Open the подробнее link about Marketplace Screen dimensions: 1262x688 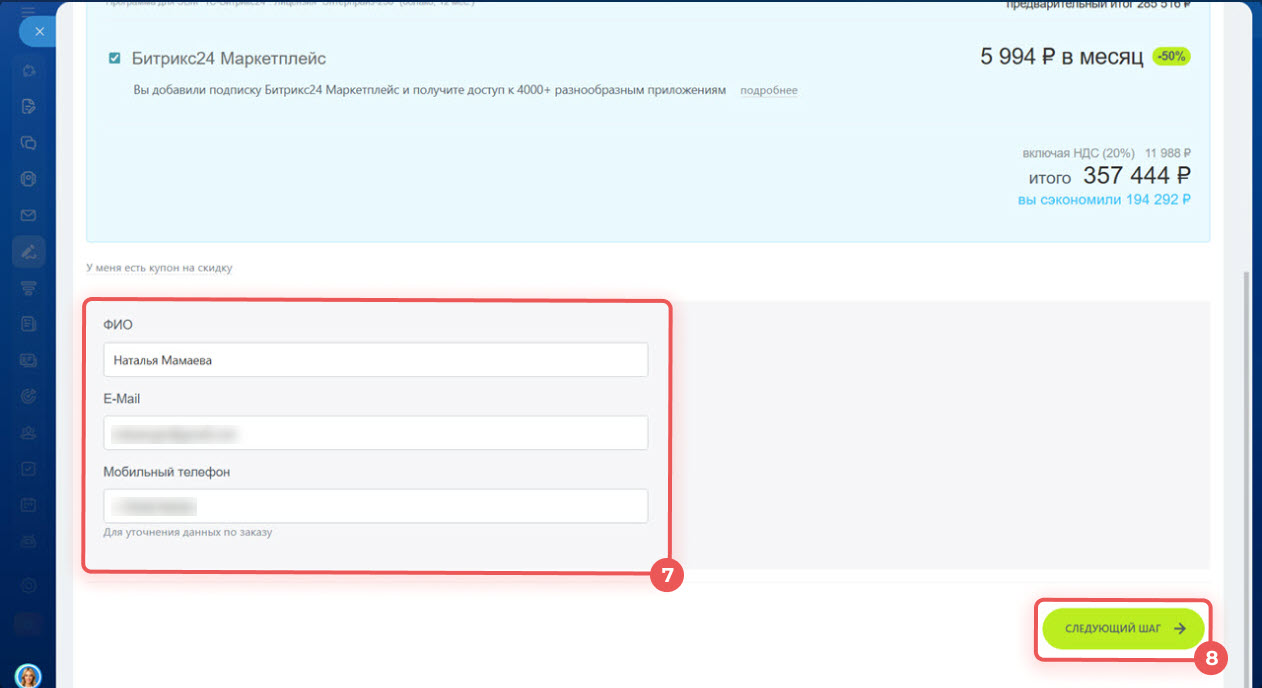click(x=769, y=90)
